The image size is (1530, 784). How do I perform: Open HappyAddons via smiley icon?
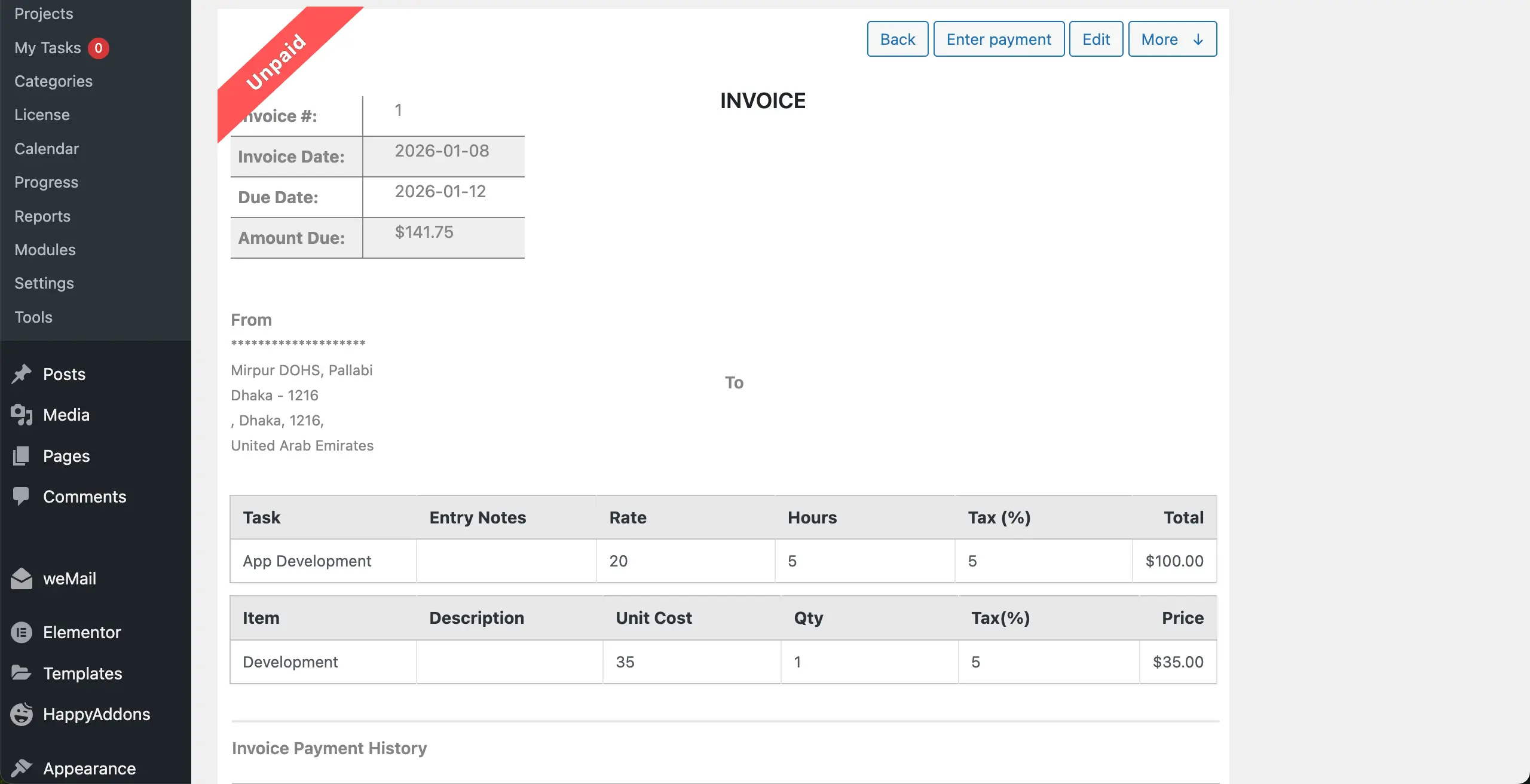(22, 713)
